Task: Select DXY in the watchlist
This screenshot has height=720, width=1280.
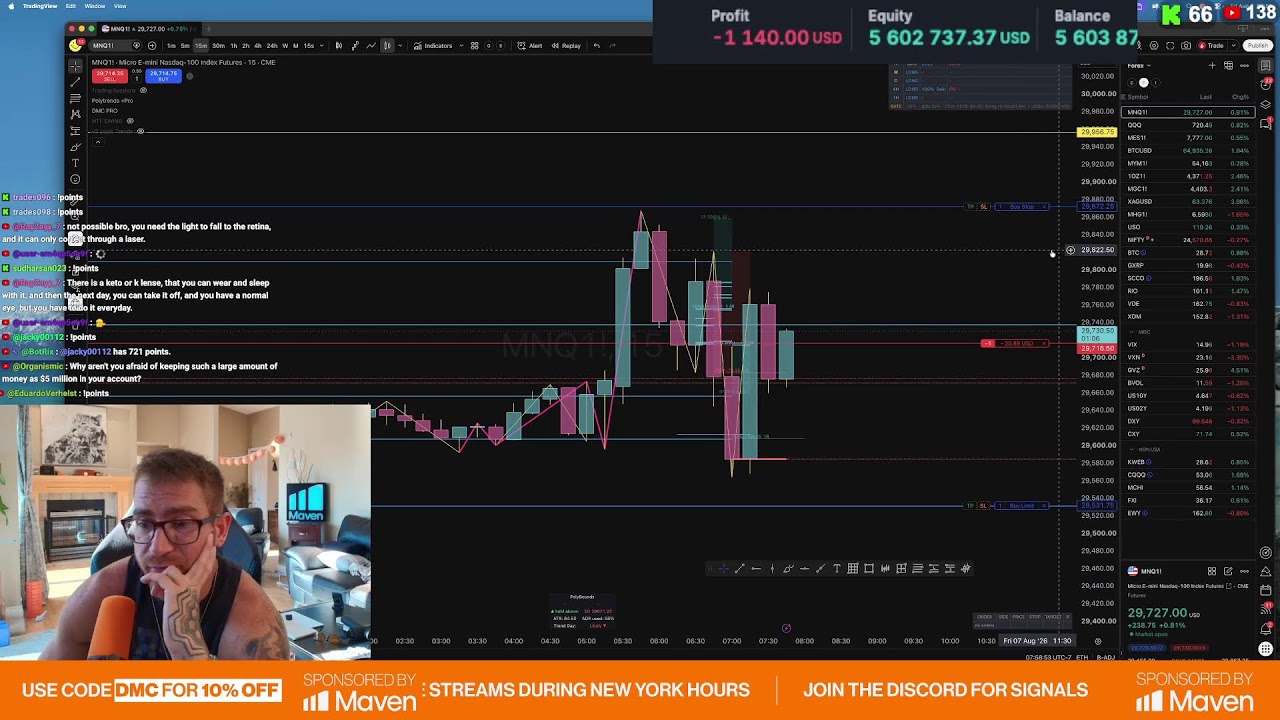Action: [1187, 421]
